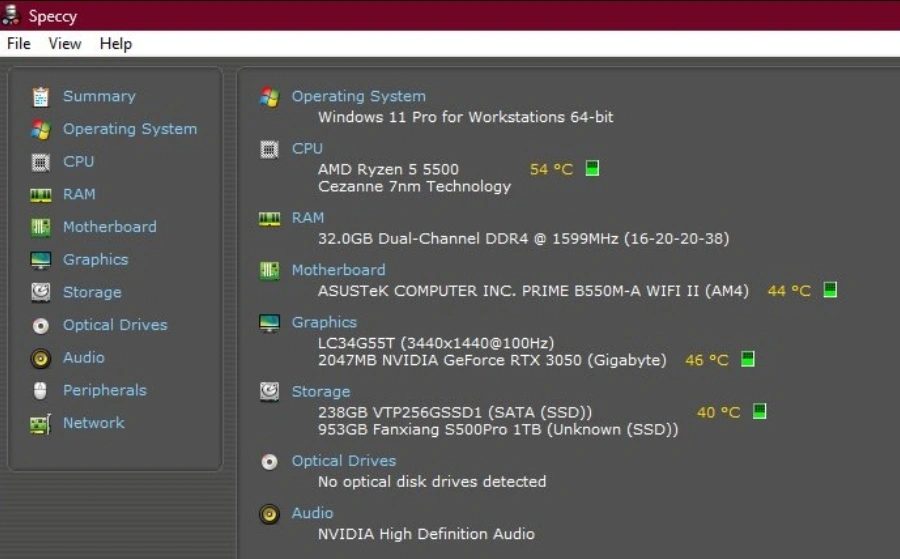Click 'AMD Ryzen 5 5500' text
Viewport: 900px width, 559px height.
point(389,169)
